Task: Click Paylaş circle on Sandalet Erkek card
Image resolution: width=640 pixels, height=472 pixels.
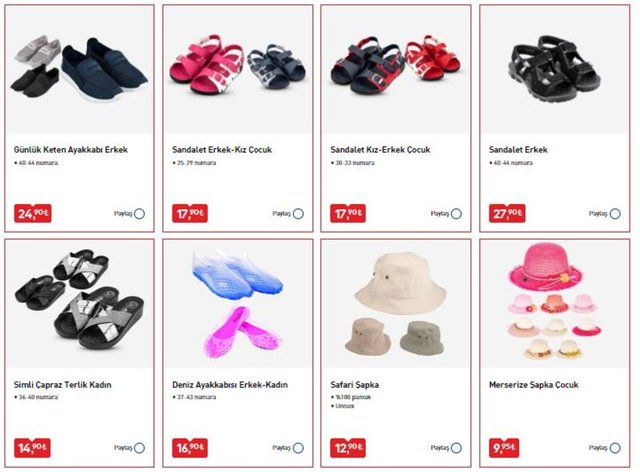Action: tap(615, 214)
